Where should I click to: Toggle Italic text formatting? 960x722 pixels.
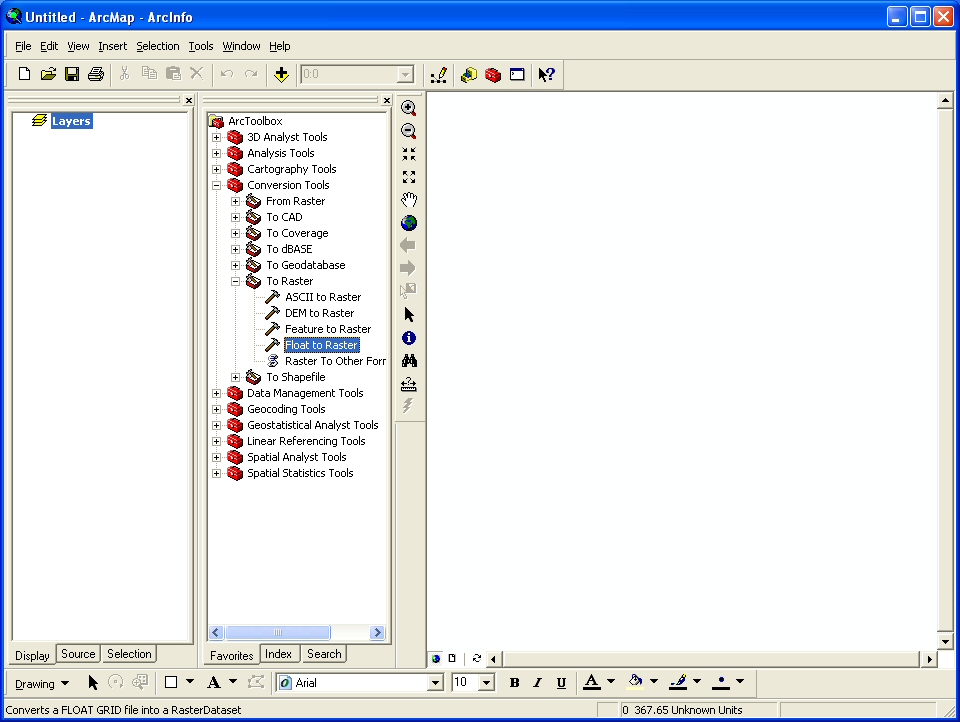(538, 682)
